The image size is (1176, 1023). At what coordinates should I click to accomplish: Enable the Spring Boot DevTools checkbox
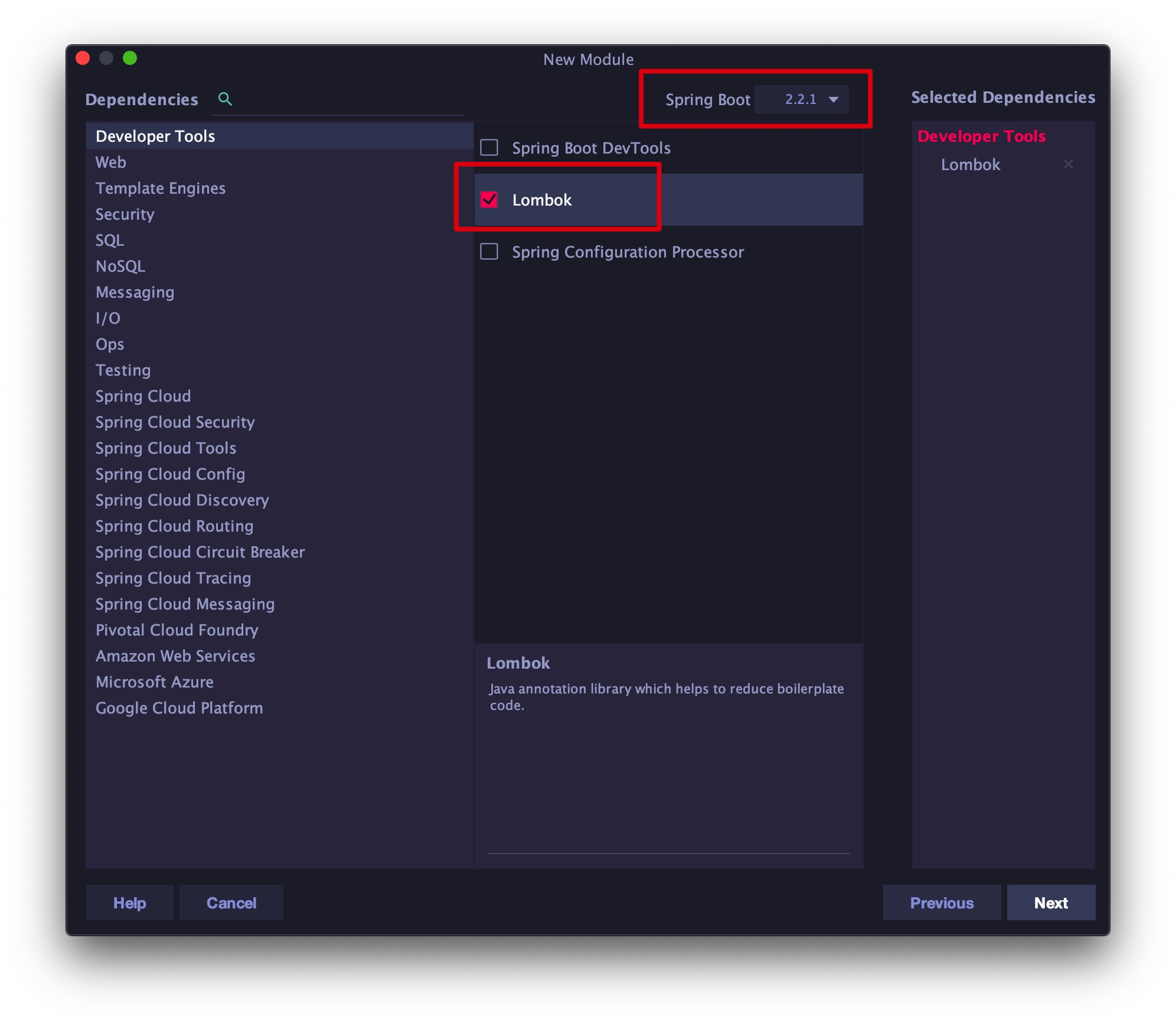(489, 148)
